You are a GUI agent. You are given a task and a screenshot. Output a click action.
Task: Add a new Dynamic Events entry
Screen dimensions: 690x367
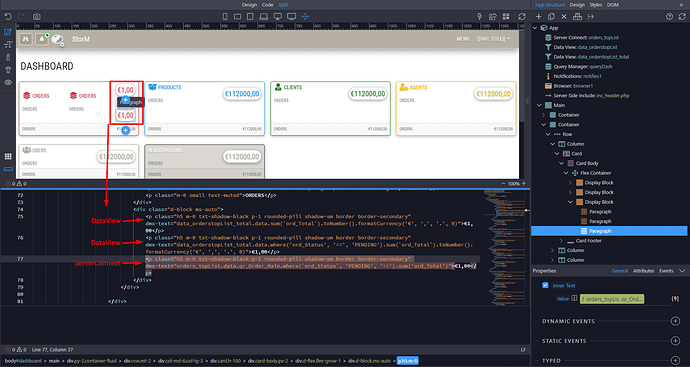point(675,321)
